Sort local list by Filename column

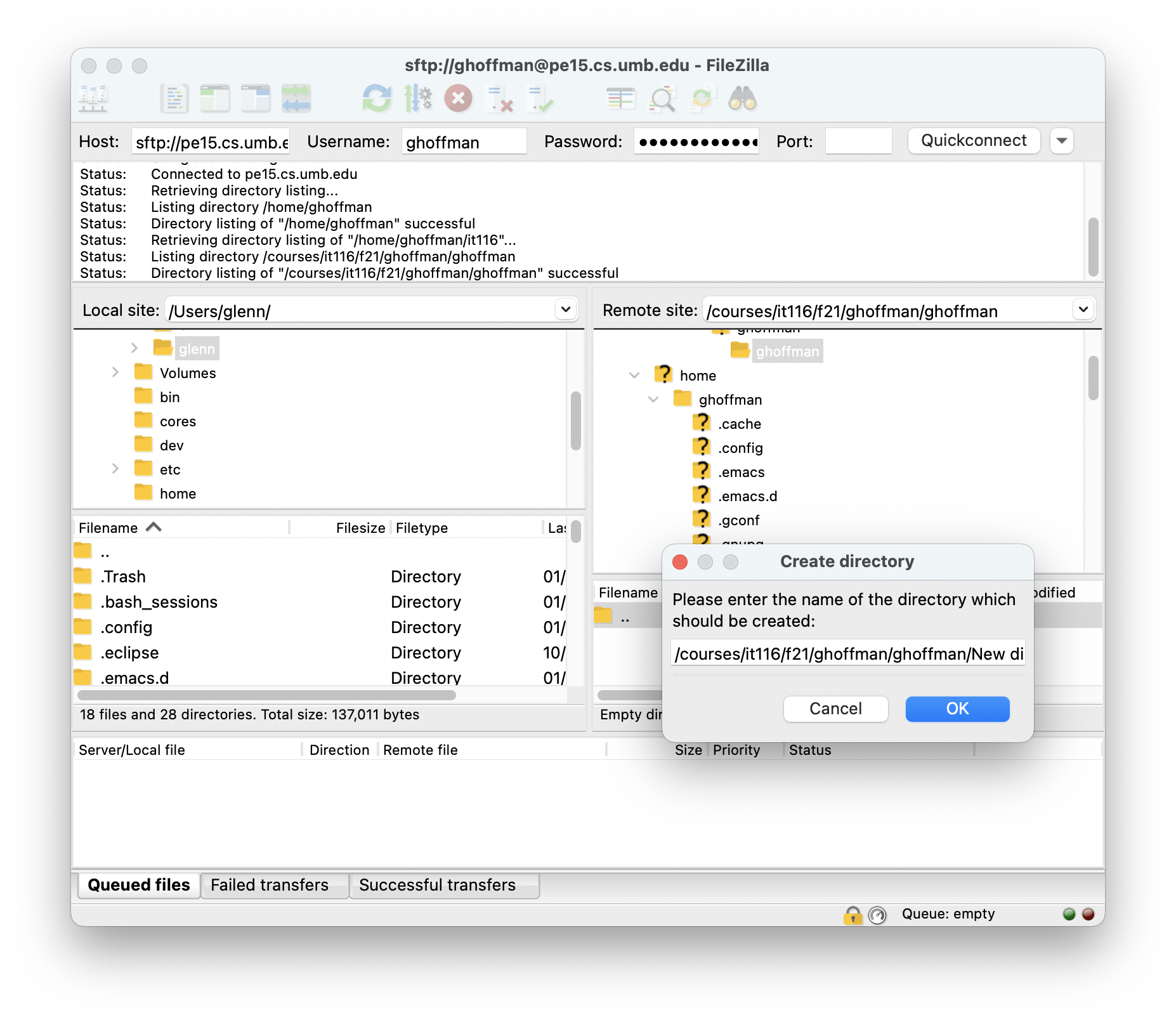[181, 528]
